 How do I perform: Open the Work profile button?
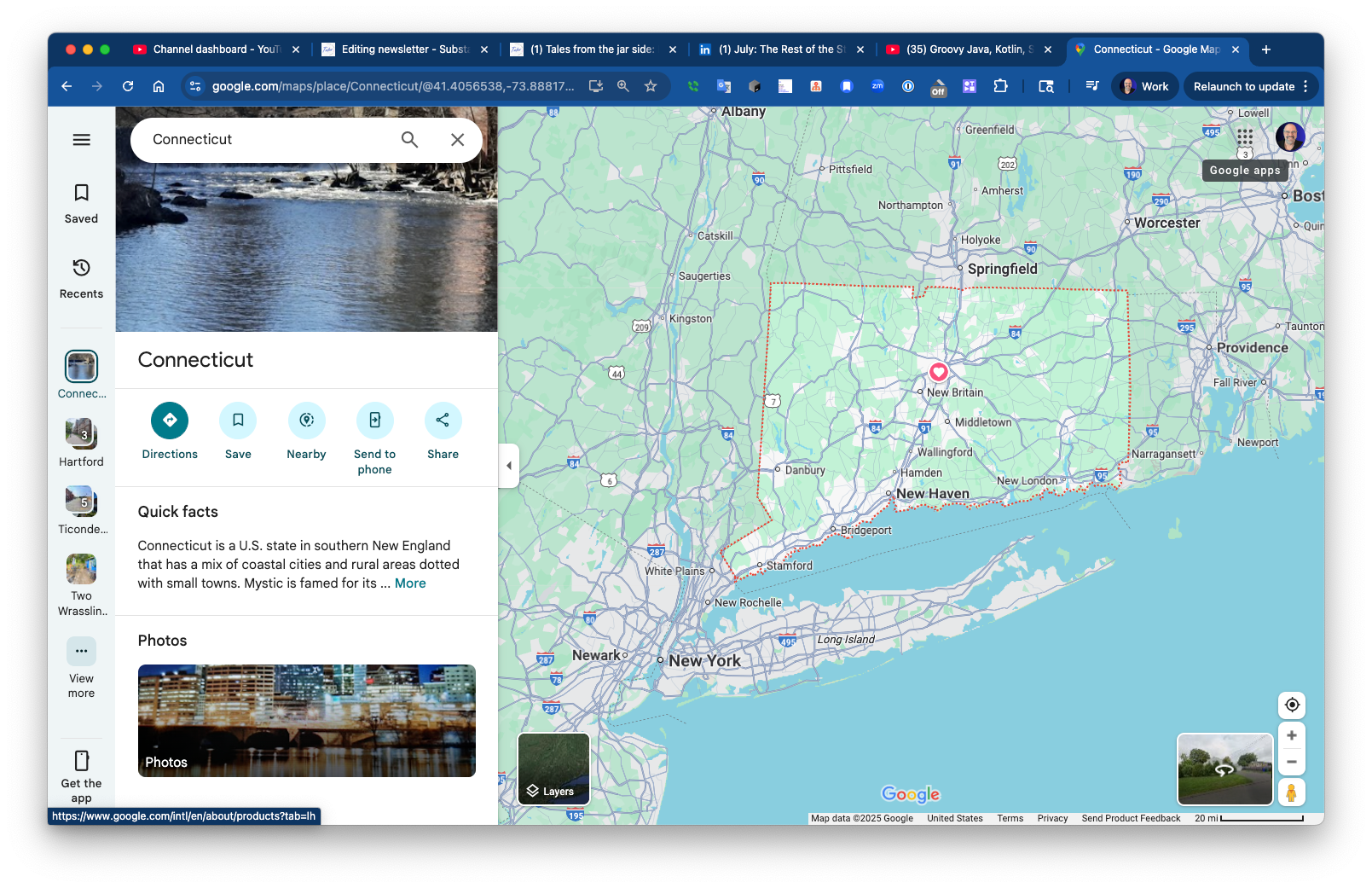tap(1144, 86)
